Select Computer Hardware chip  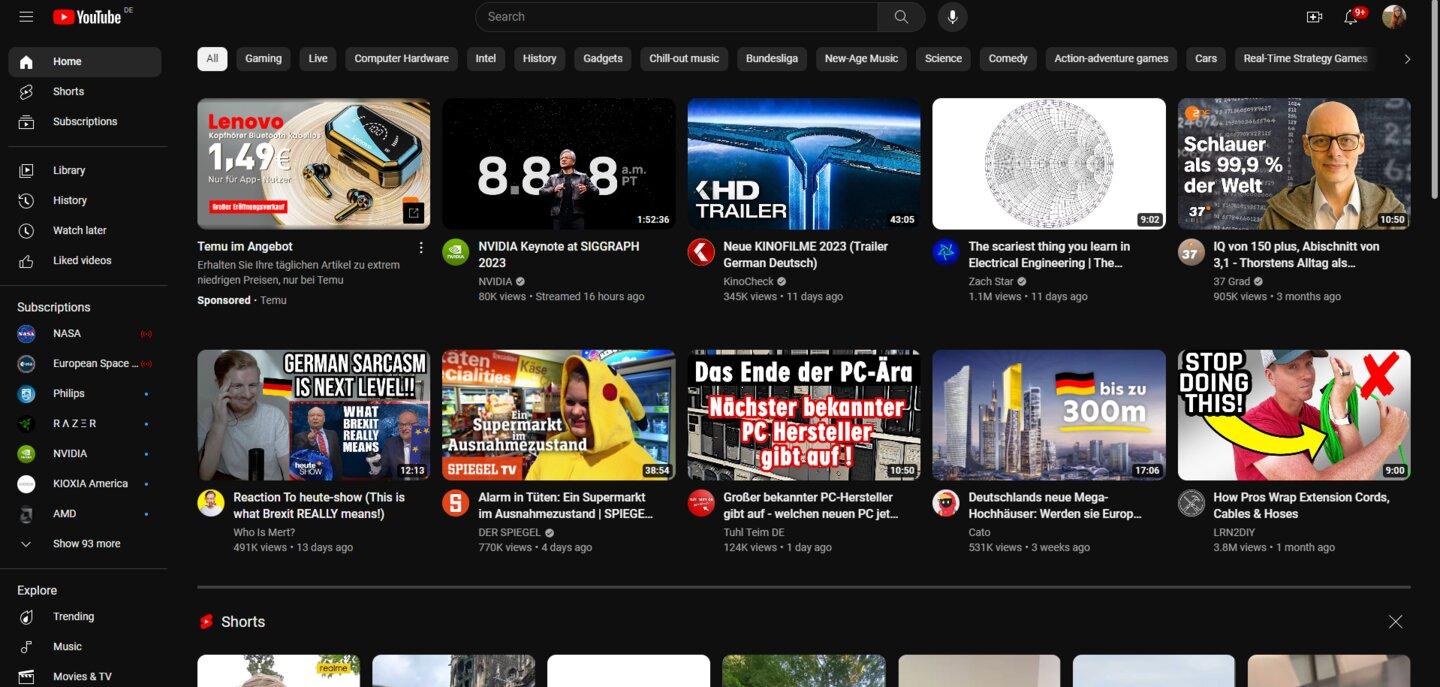[402, 59]
